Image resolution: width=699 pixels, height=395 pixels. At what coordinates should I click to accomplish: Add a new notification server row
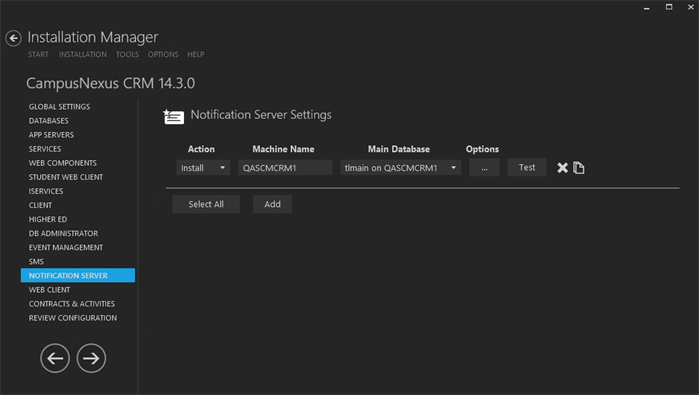272,204
